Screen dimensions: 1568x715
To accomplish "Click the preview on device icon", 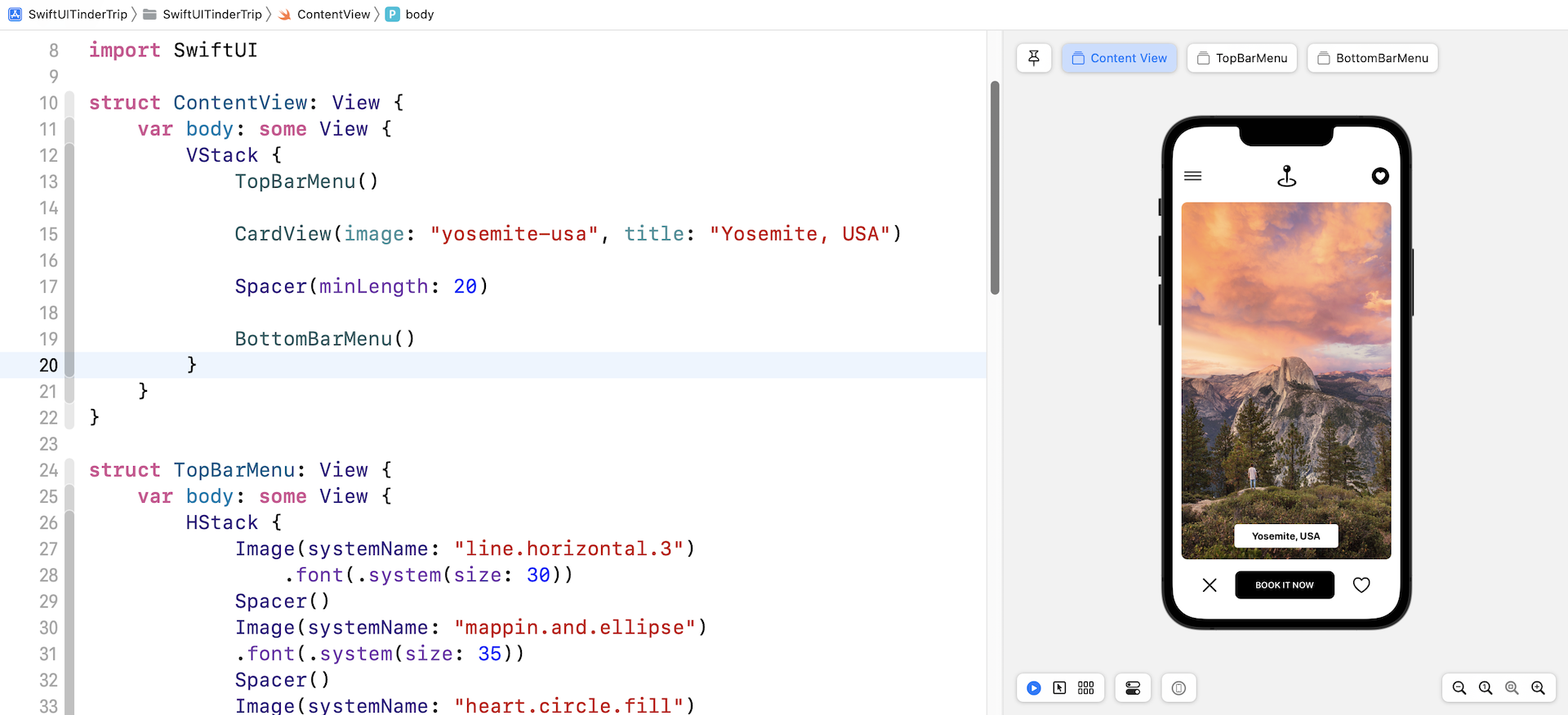I will pyautogui.click(x=1178, y=688).
